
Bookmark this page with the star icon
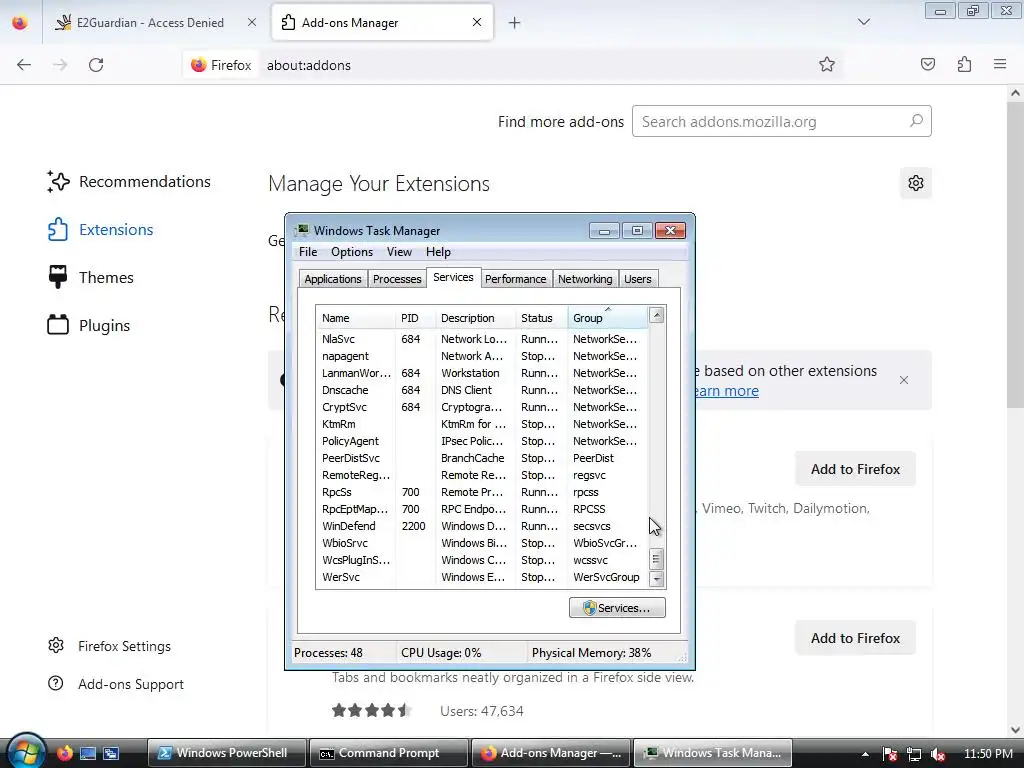(827, 64)
